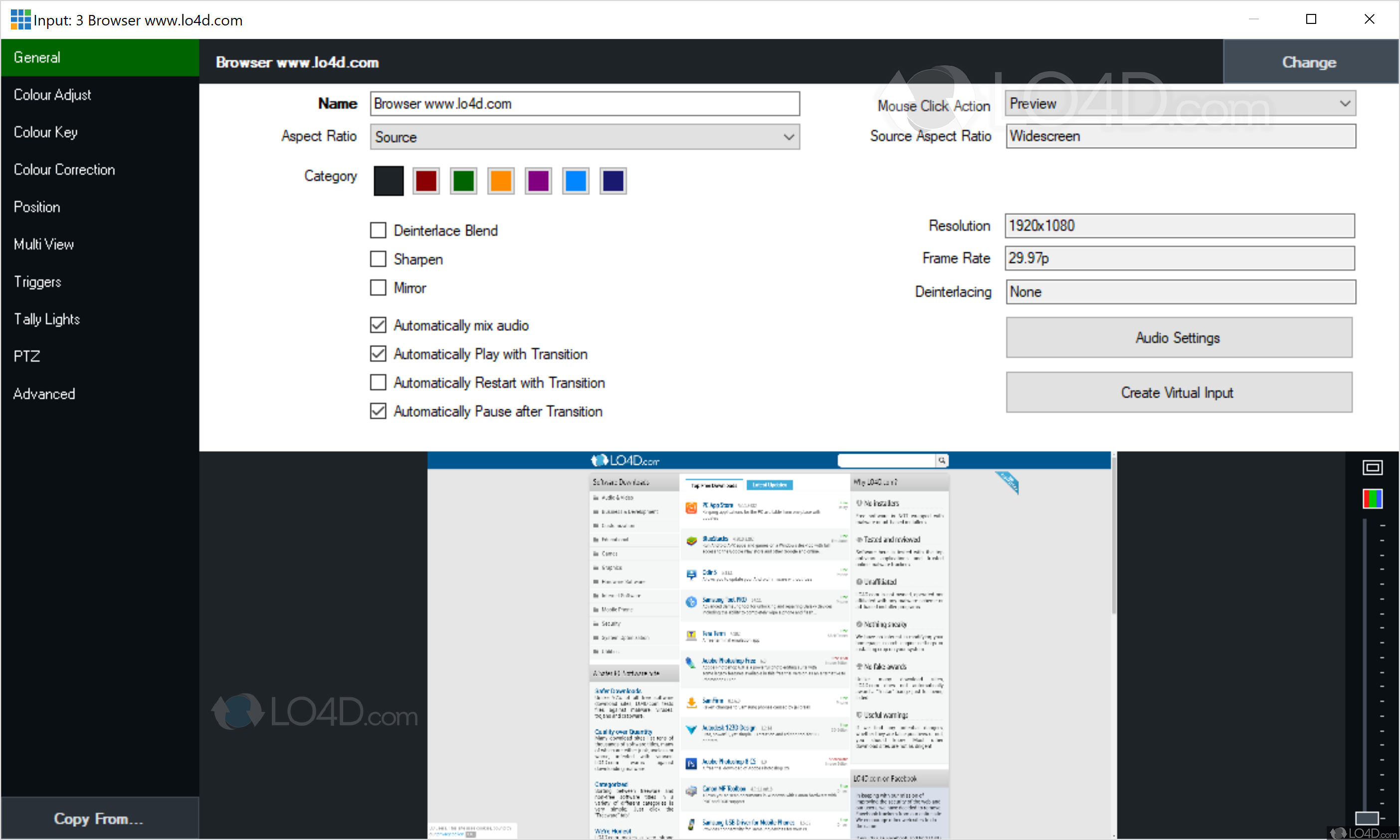Click the Frame Rate field
The image size is (1400, 840).
tap(1180, 258)
